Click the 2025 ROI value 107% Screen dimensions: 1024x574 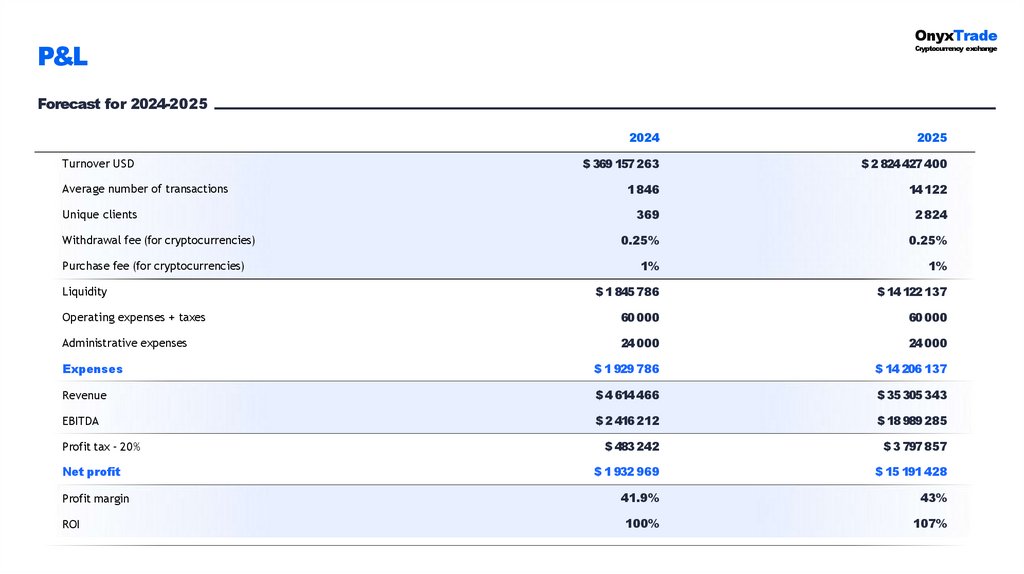930,524
